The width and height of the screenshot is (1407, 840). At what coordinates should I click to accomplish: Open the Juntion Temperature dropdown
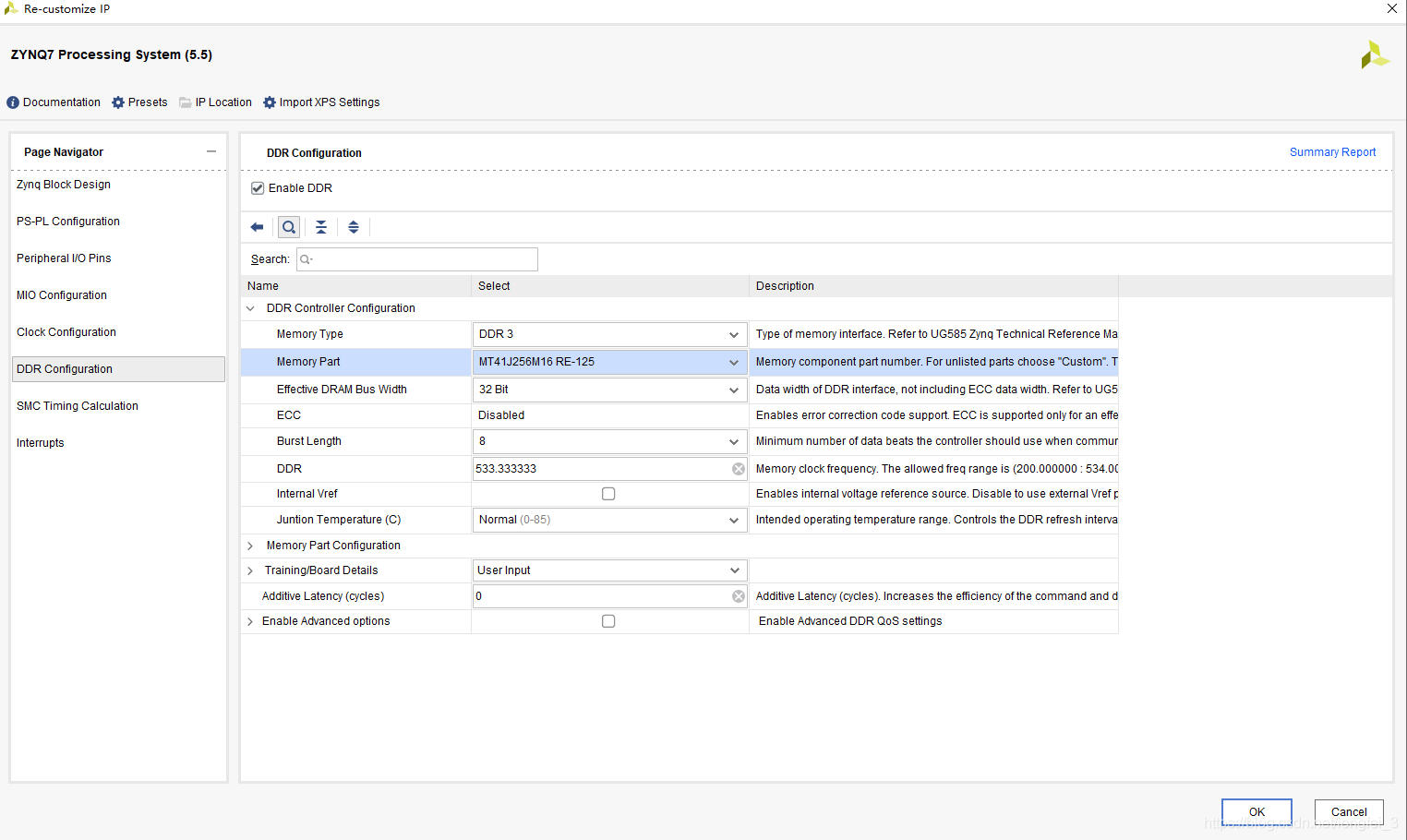coord(609,520)
